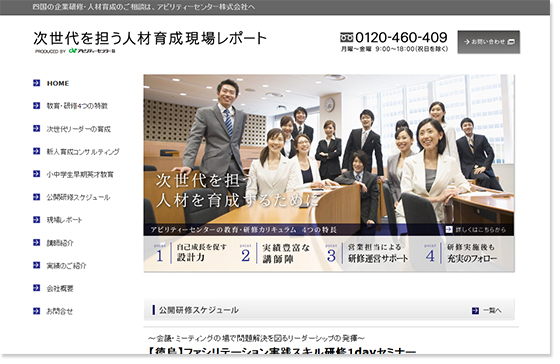The height and width of the screenshot is (364, 560).
Task: Select point 4 充実のフォロー
Action: [461, 253]
